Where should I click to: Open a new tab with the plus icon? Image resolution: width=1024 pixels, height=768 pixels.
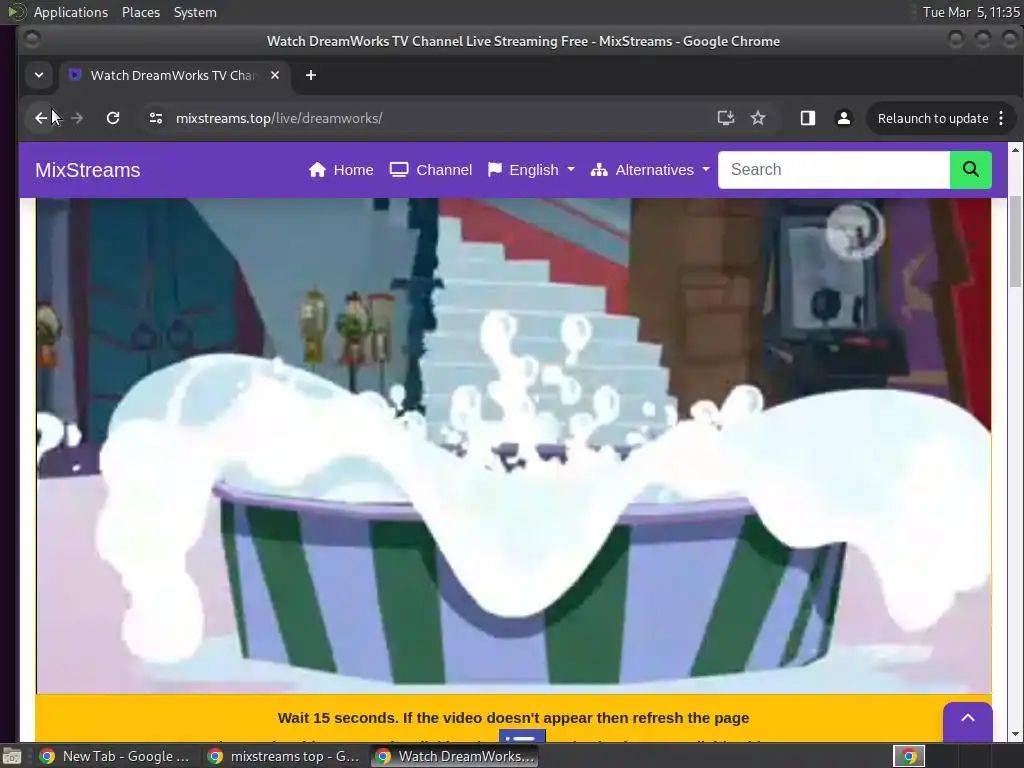(311, 75)
